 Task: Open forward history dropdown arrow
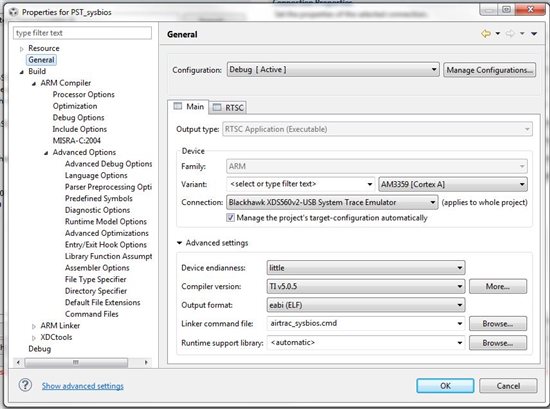[522, 34]
